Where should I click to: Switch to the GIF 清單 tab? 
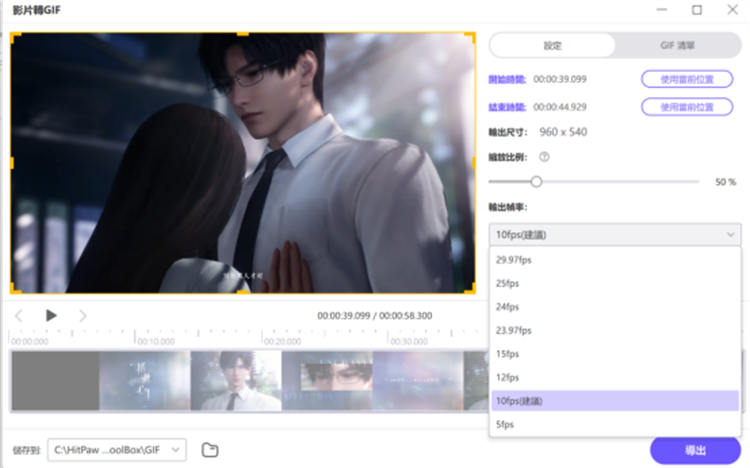676,46
